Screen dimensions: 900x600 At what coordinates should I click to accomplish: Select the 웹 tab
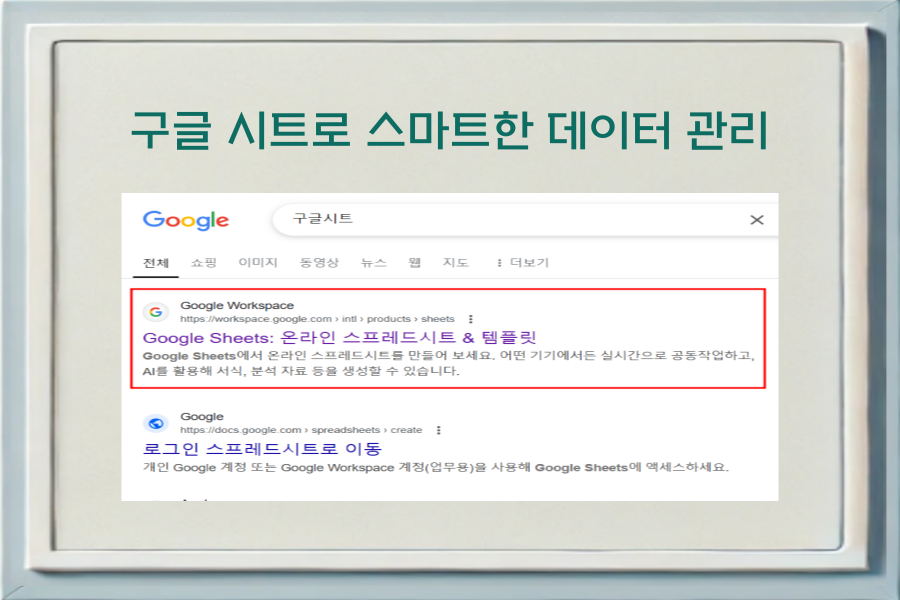(414, 262)
